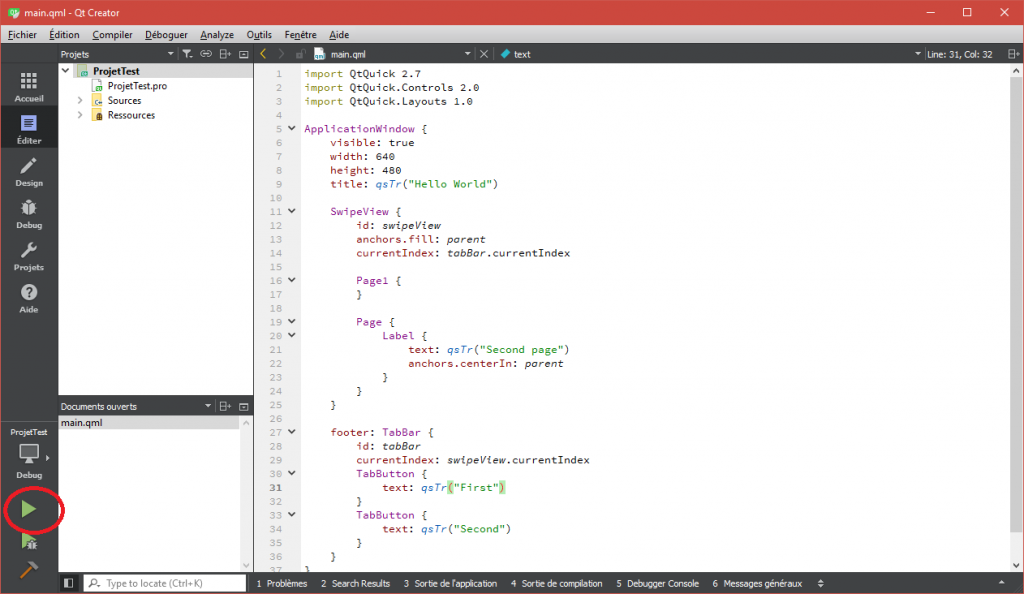Show the Debugger Console pane

pos(657,584)
